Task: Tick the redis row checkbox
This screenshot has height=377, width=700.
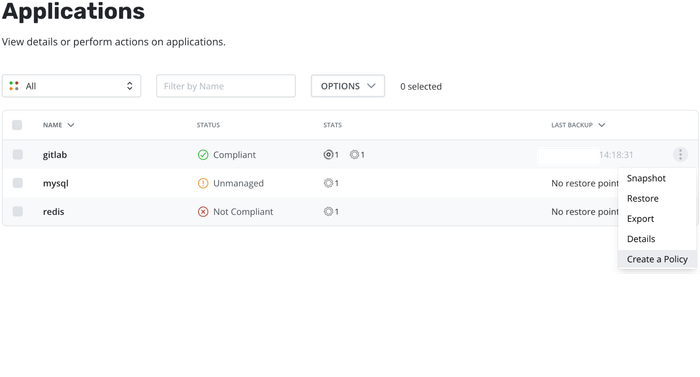Action: (x=17, y=211)
